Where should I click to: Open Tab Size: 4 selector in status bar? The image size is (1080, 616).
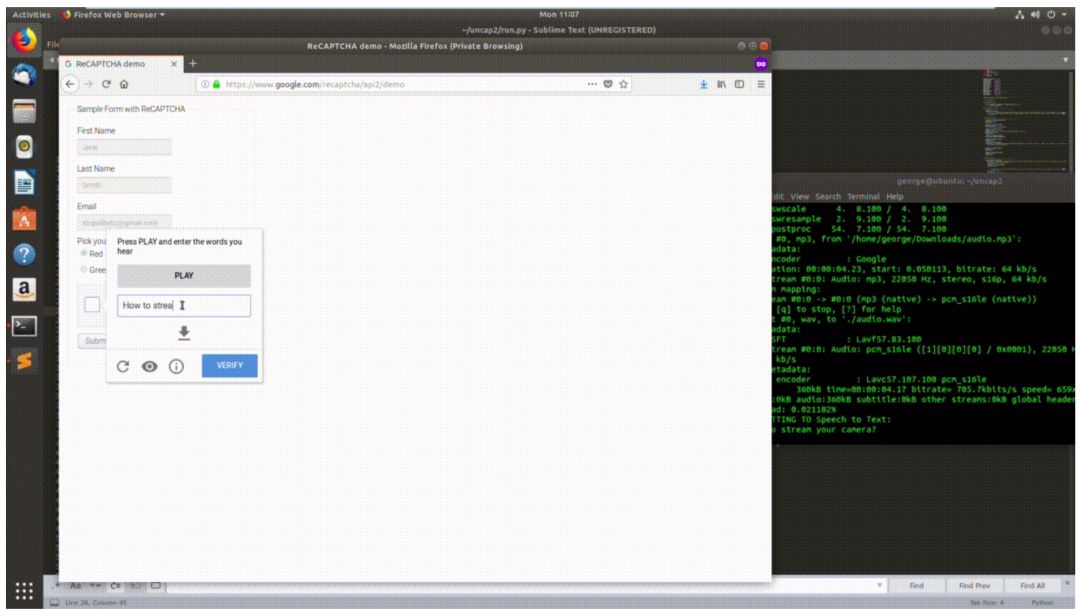pyautogui.click(x=987, y=603)
